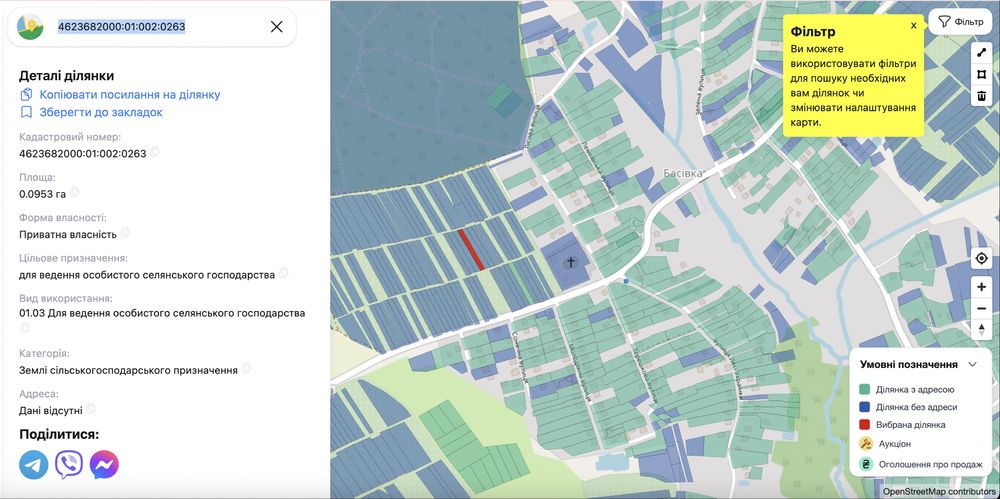Click Копіювати посилання на ділянку link
Screen dimensions: 1000x499
click(x=129, y=95)
